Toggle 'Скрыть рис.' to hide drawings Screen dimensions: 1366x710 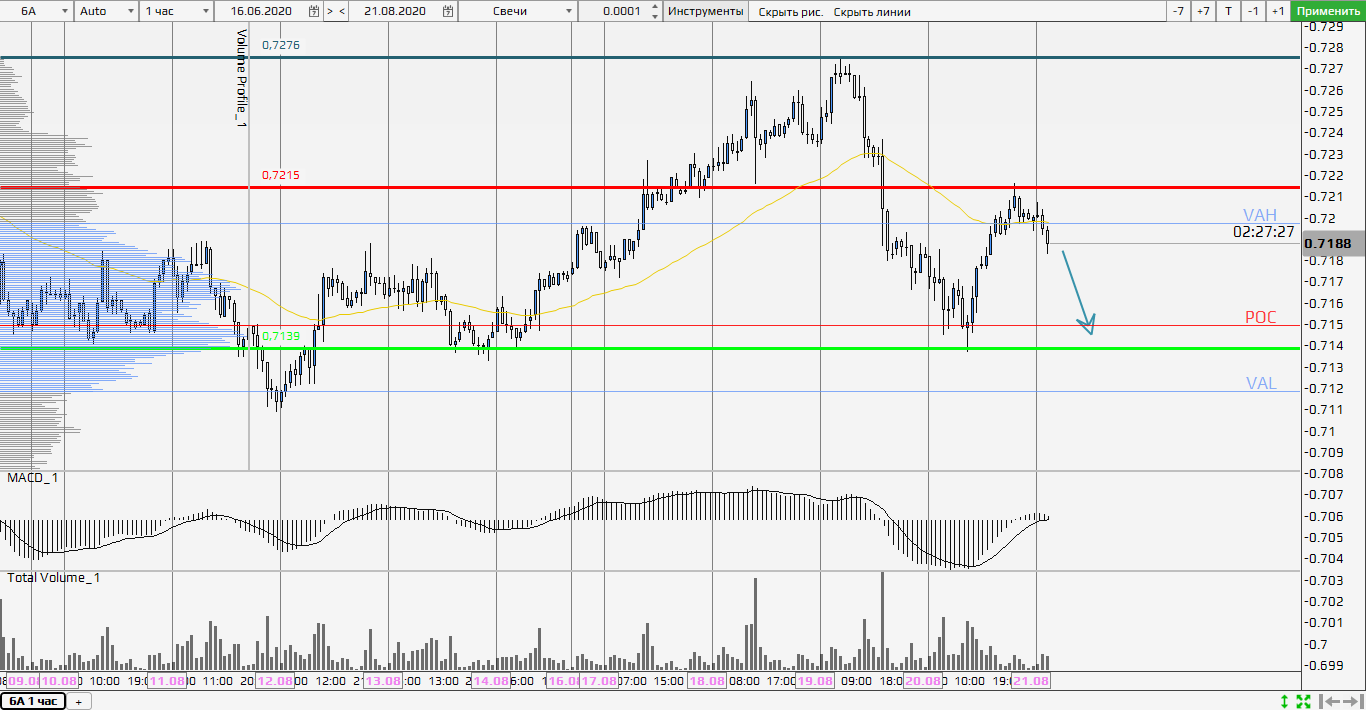(790, 11)
